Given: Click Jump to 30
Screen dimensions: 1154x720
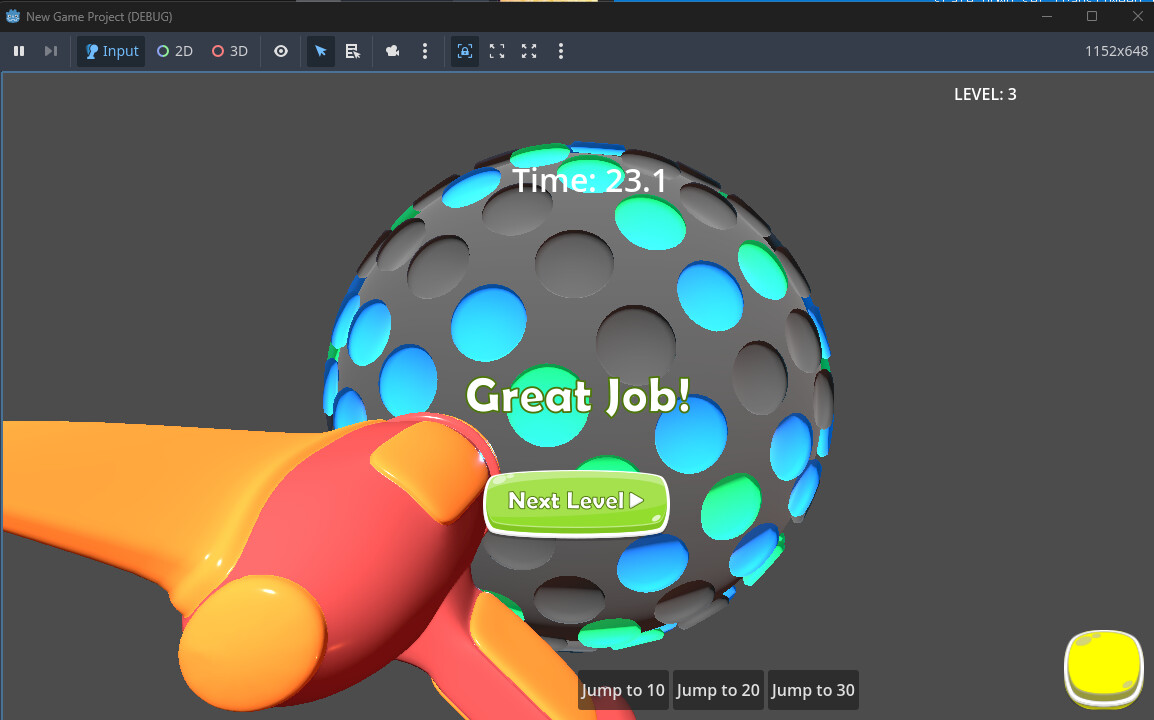Looking at the screenshot, I should [x=813, y=690].
